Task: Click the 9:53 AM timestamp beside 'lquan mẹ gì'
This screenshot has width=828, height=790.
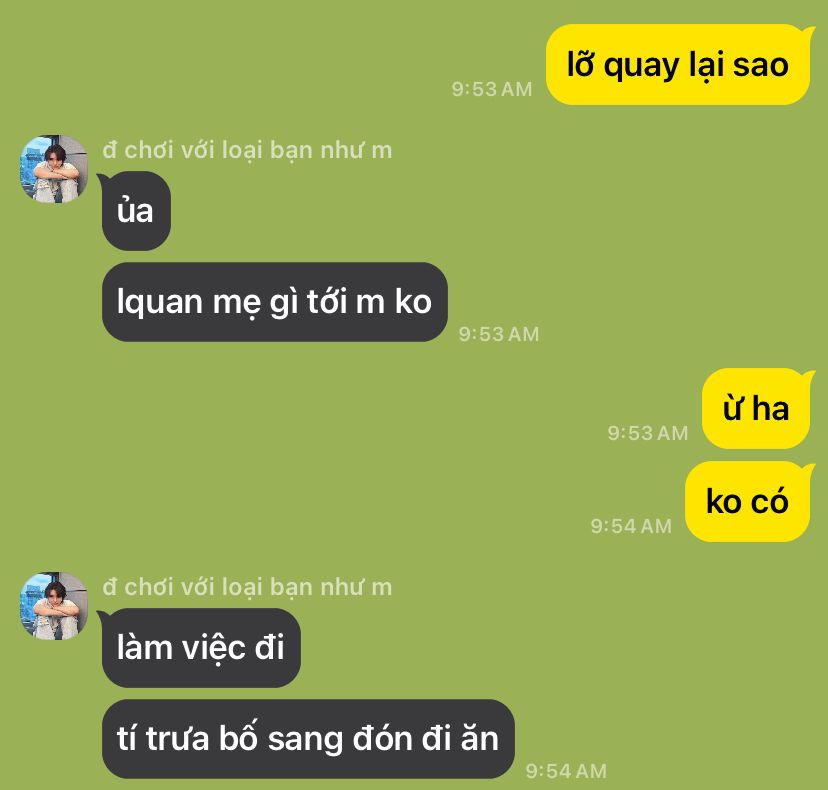Action: coord(499,334)
